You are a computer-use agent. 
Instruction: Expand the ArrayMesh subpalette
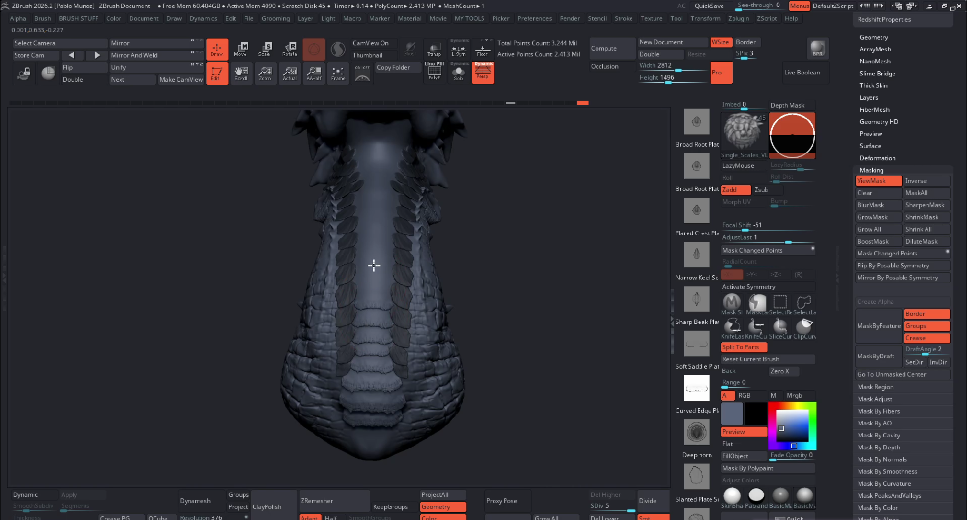875,49
